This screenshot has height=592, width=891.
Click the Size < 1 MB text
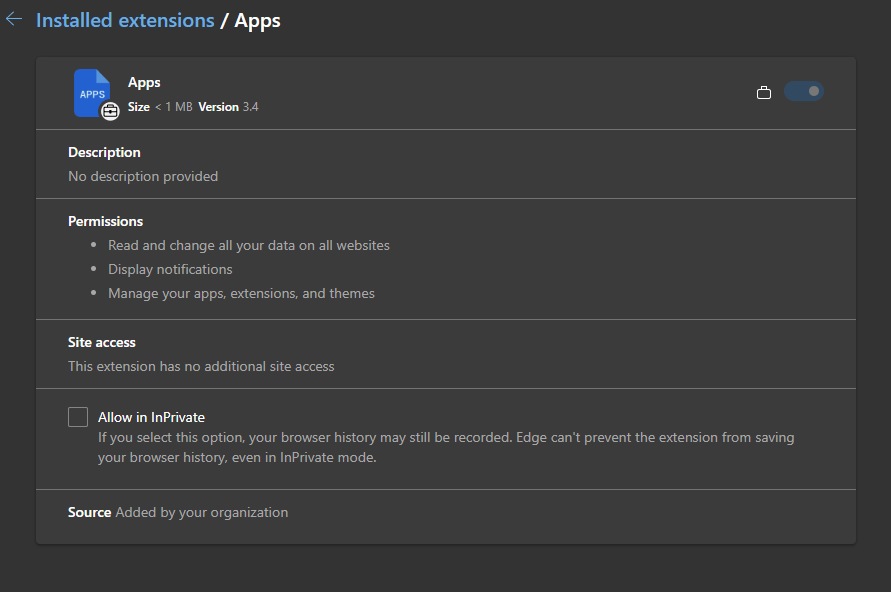pos(160,107)
